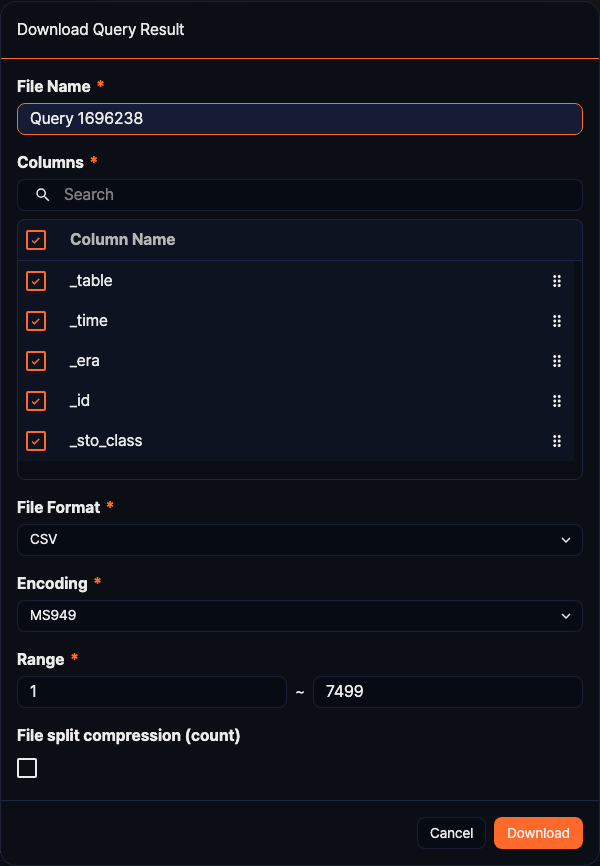
Task: Click the search magnifier icon in Columns
Action: point(41,194)
